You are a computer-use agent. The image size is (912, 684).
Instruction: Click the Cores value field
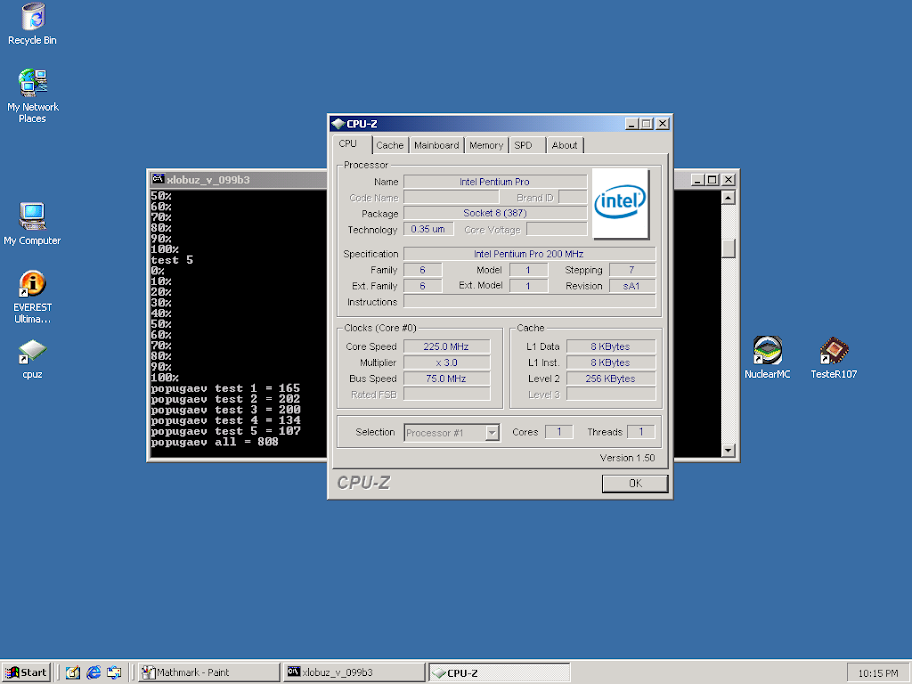560,432
